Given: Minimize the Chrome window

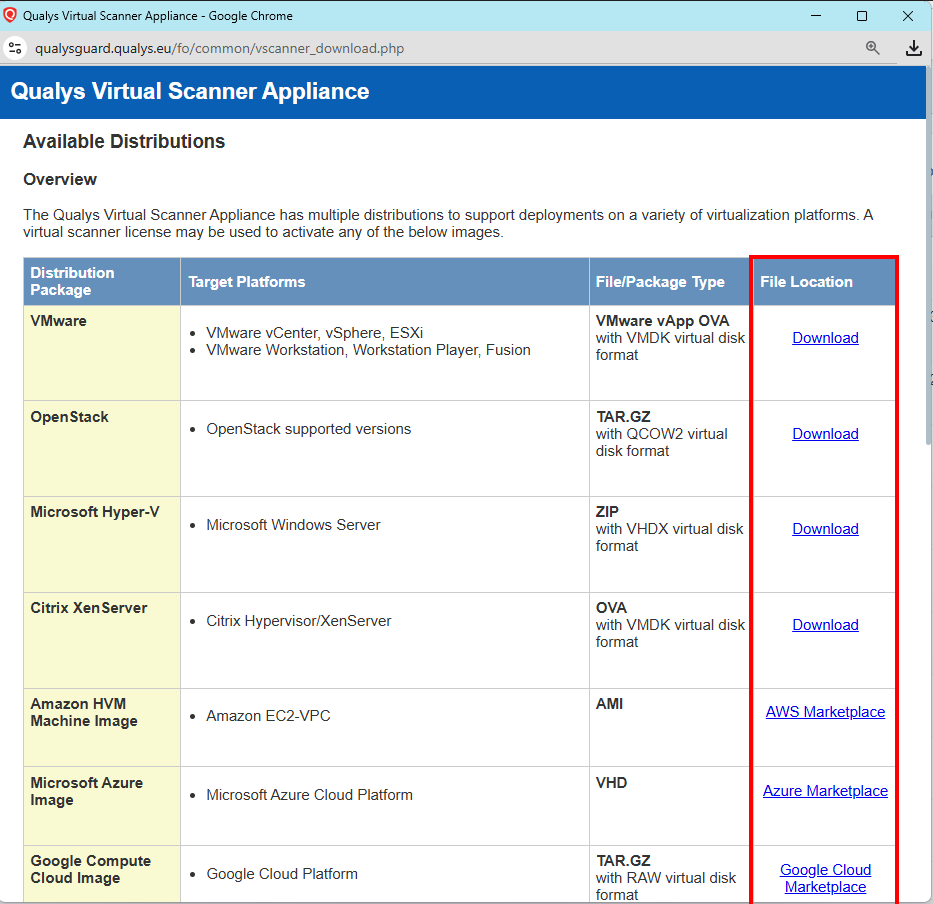Looking at the screenshot, I should pyautogui.click(x=815, y=15).
